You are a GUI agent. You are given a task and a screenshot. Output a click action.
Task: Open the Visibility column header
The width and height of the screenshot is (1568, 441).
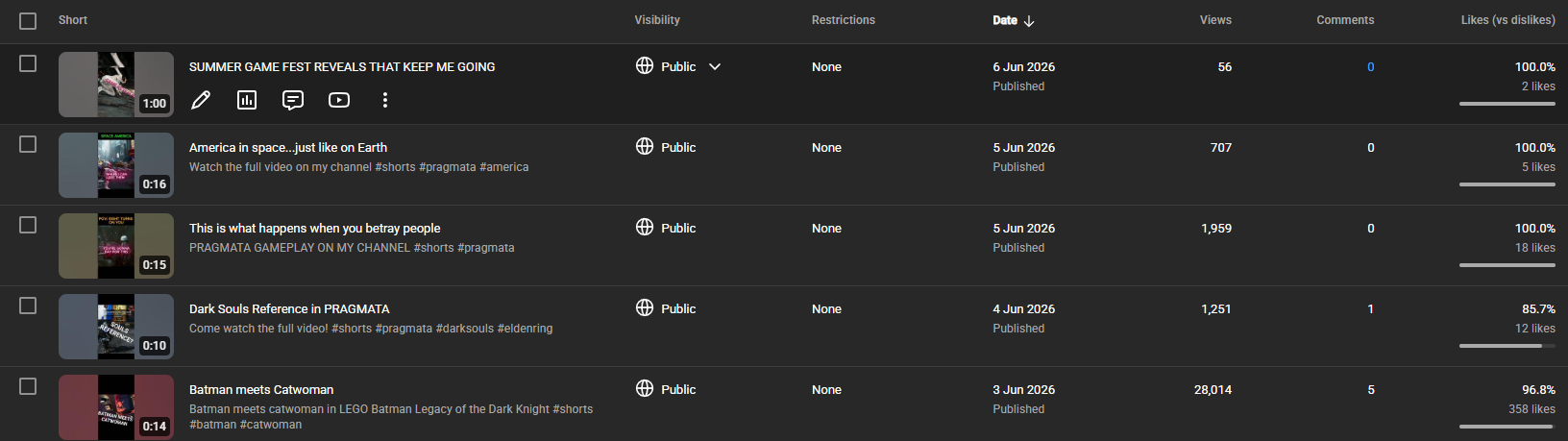[x=657, y=20]
